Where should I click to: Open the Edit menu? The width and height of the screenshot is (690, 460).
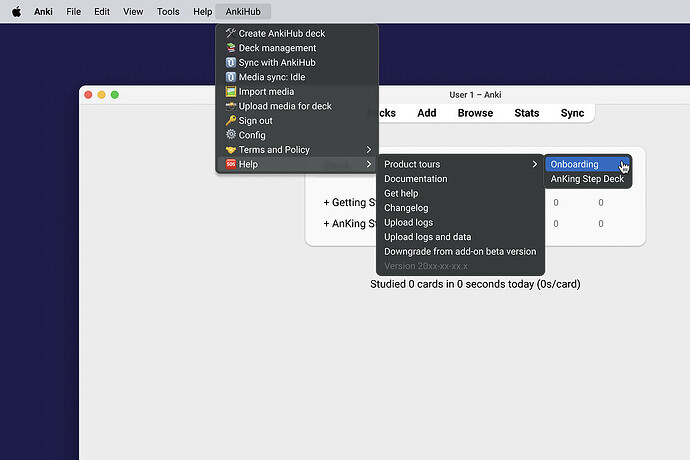(102, 11)
